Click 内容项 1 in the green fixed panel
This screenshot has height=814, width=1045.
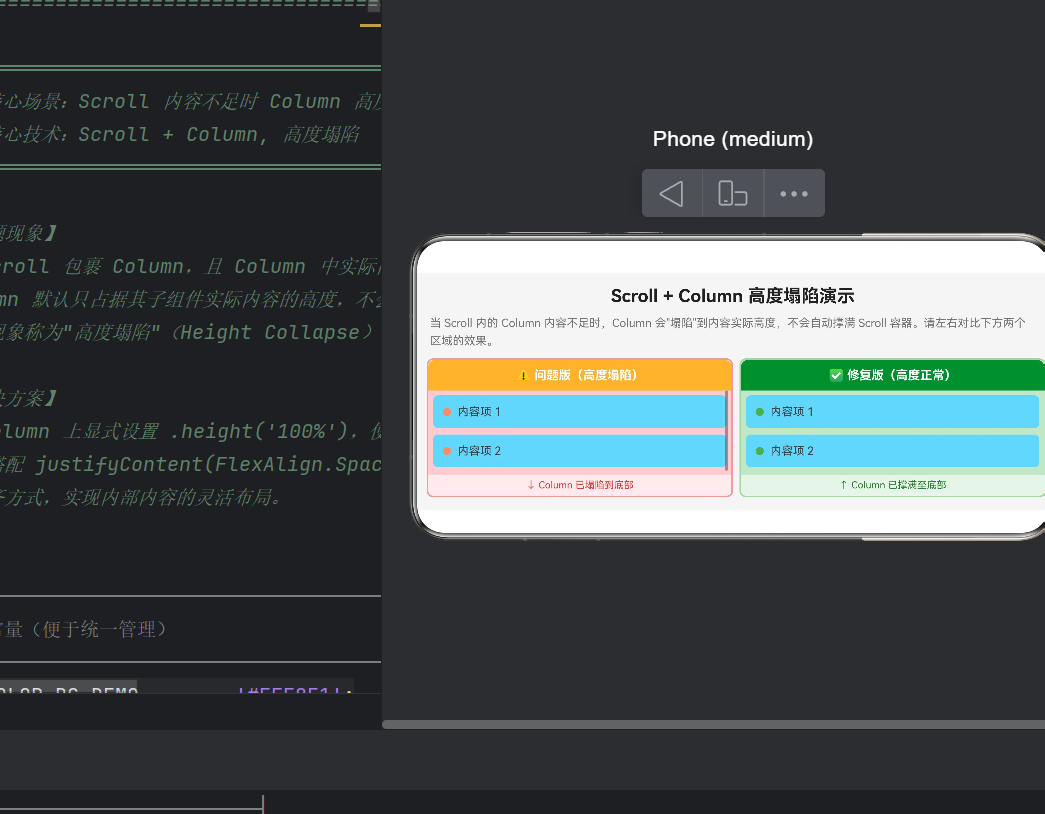point(892,411)
